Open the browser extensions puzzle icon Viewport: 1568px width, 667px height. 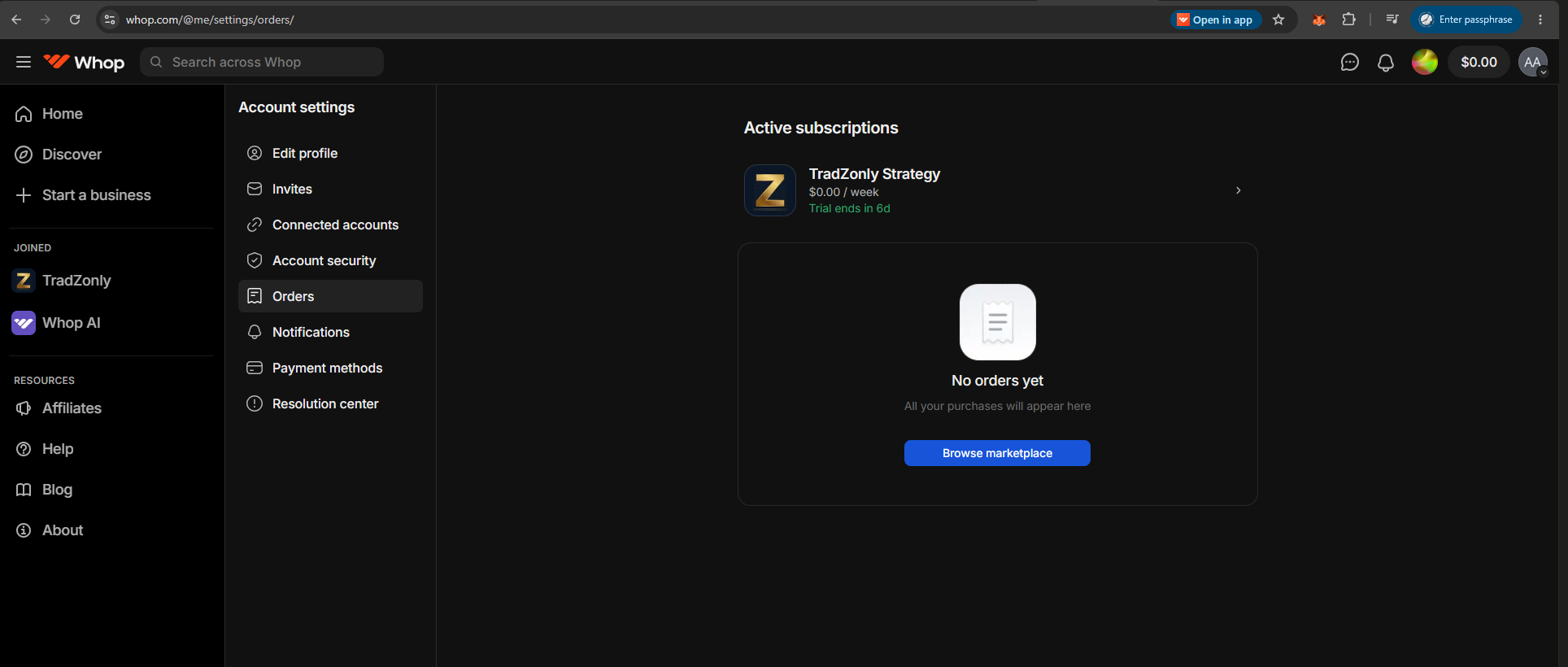point(1349,20)
